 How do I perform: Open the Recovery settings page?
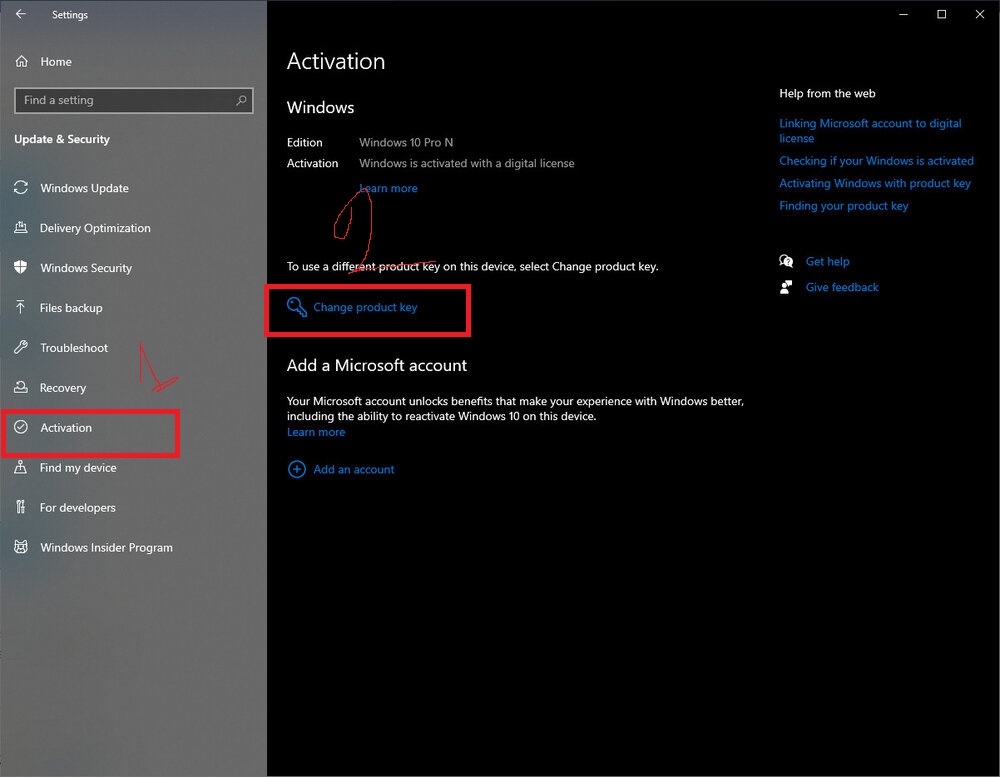[x=62, y=388]
